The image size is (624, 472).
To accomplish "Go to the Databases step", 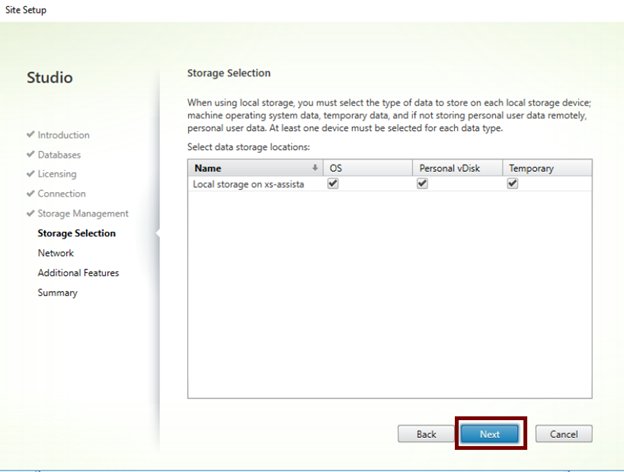I will click(59, 154).
